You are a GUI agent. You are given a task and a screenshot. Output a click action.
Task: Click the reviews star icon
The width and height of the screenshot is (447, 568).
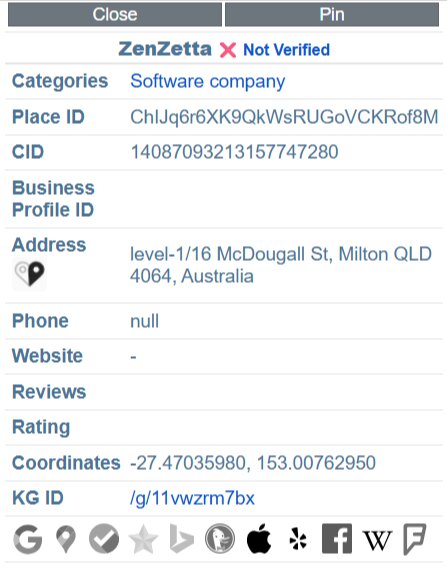tap(143, 539)
